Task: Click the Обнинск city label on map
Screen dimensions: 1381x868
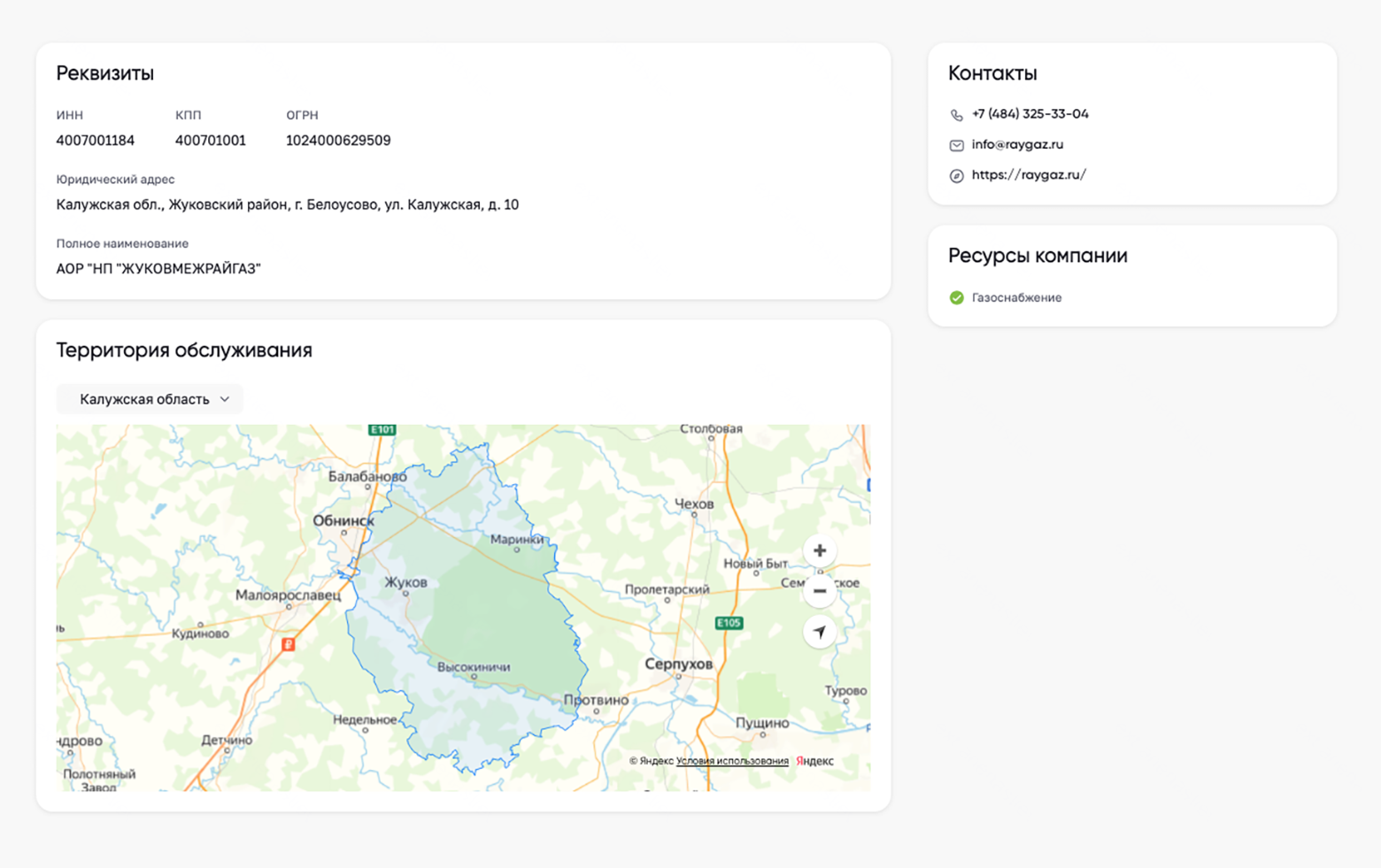Action: click(x=343, y=521)
